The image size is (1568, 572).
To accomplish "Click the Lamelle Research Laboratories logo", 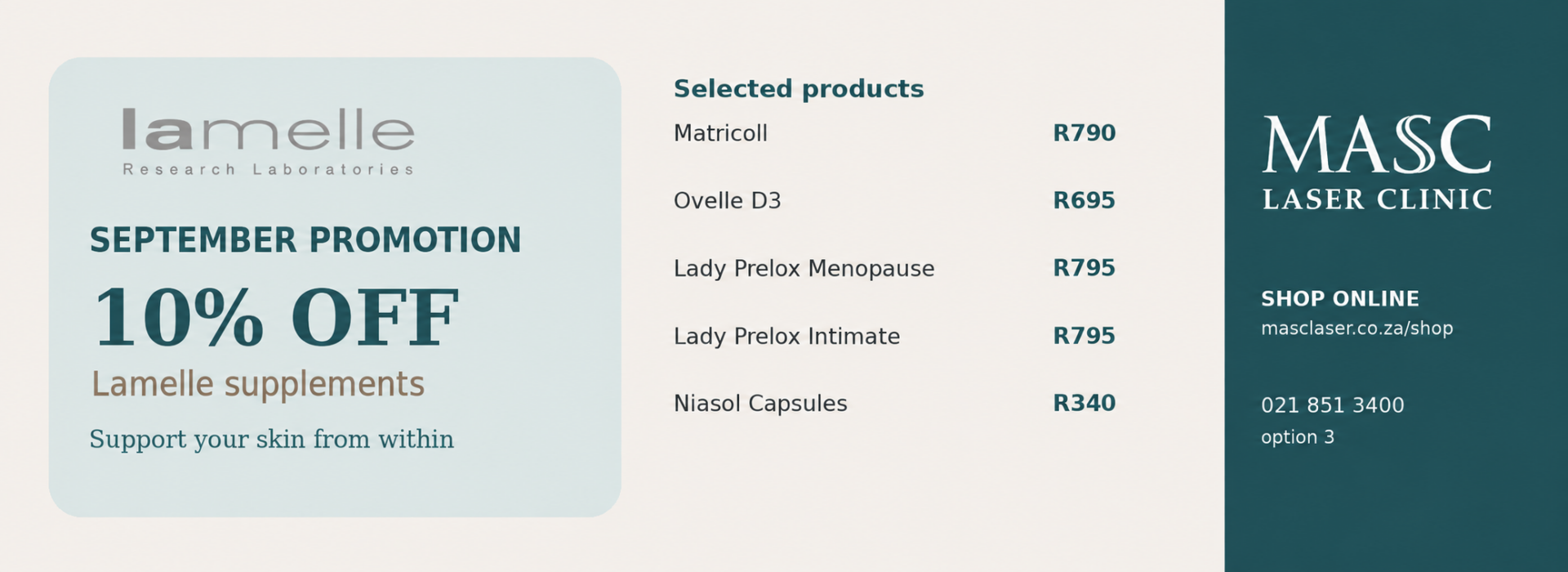I will tap(268, 142).
